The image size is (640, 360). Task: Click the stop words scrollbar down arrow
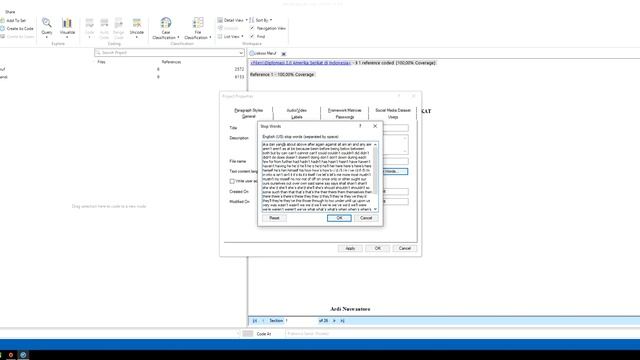pos(375,209)
